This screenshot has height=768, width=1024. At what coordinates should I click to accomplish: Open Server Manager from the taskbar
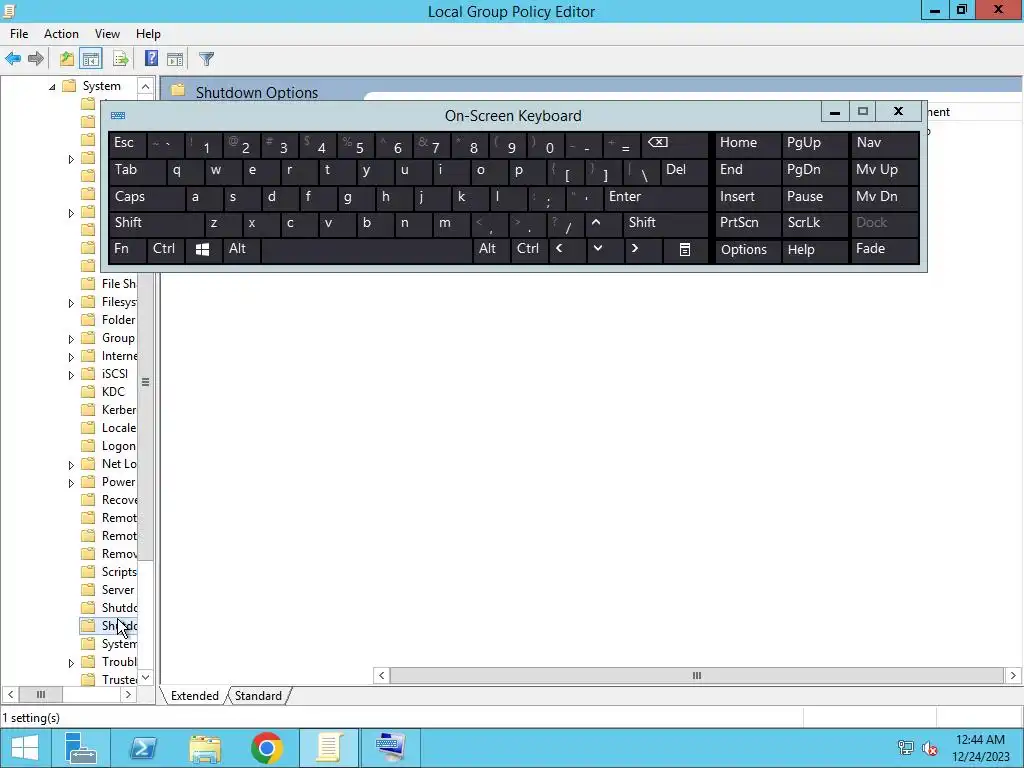(81, 748)
